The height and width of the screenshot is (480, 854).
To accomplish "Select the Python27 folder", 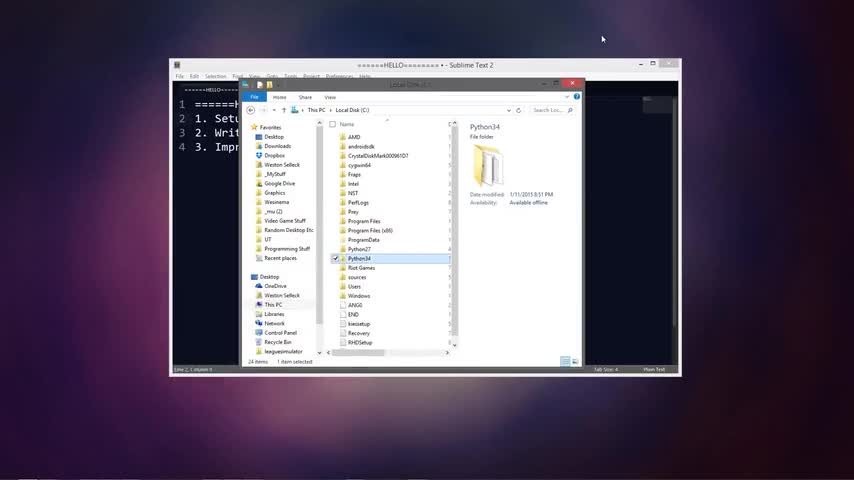I will [359, 249].
